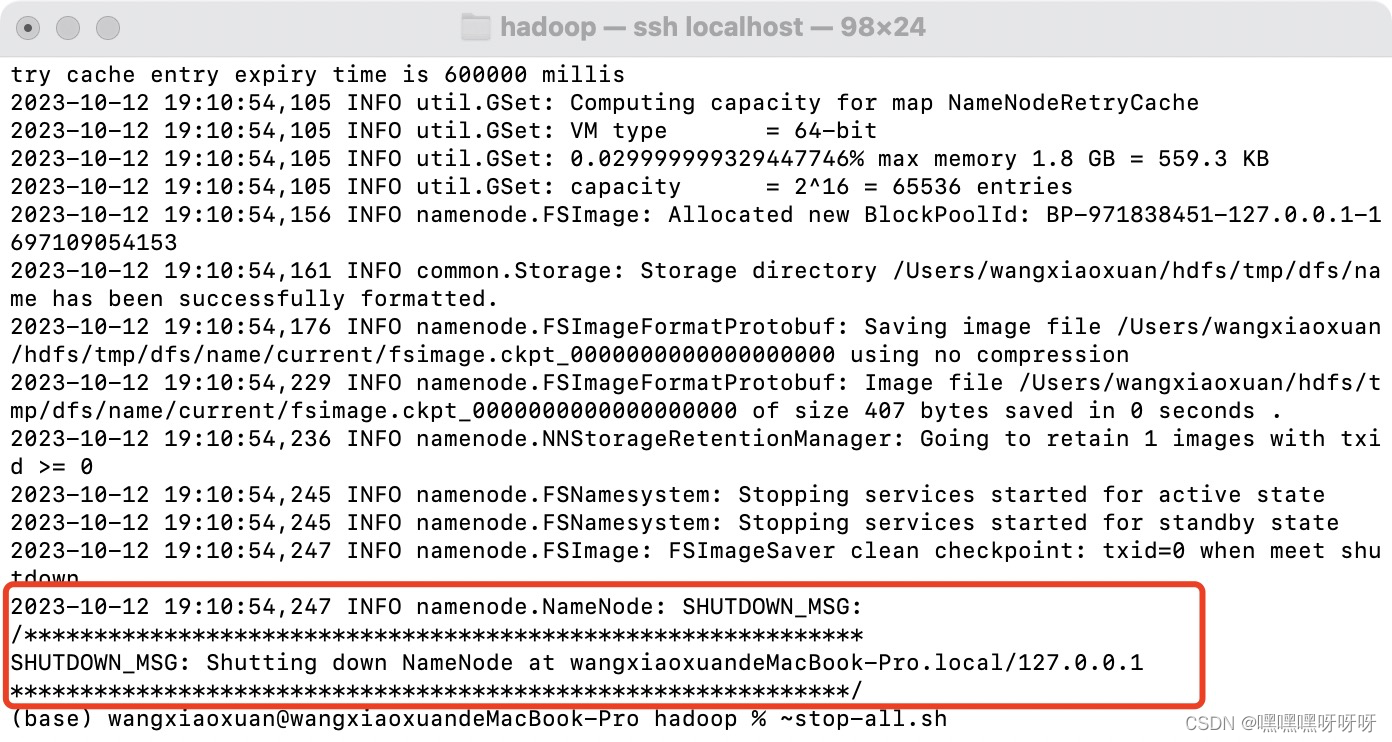Close the ssh localhost terminal window
This screenshot has width=1392, height=742.
(29, 28)
